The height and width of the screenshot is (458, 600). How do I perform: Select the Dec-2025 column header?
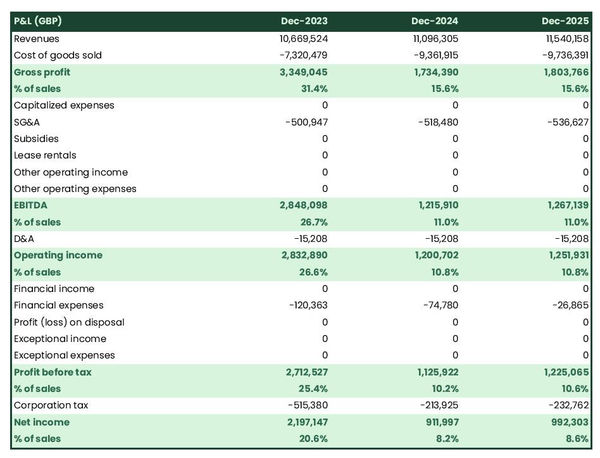point(565,21)
